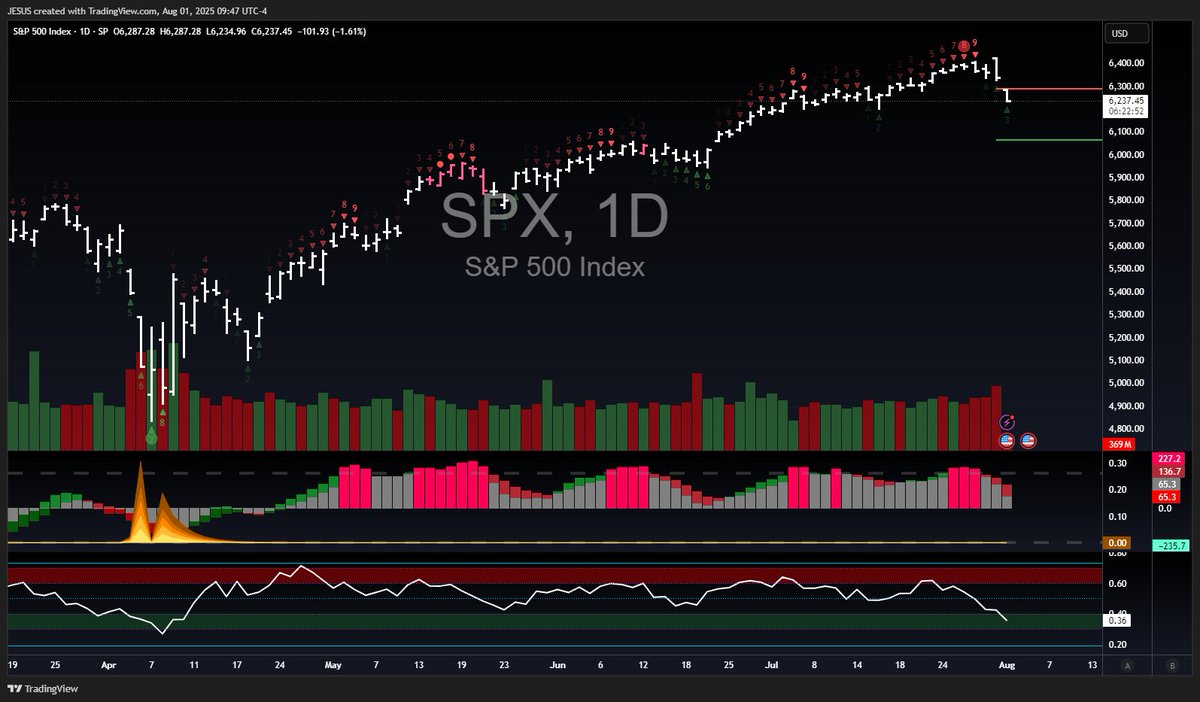Click the white current price tag 6,237.45

point(1126,101)
